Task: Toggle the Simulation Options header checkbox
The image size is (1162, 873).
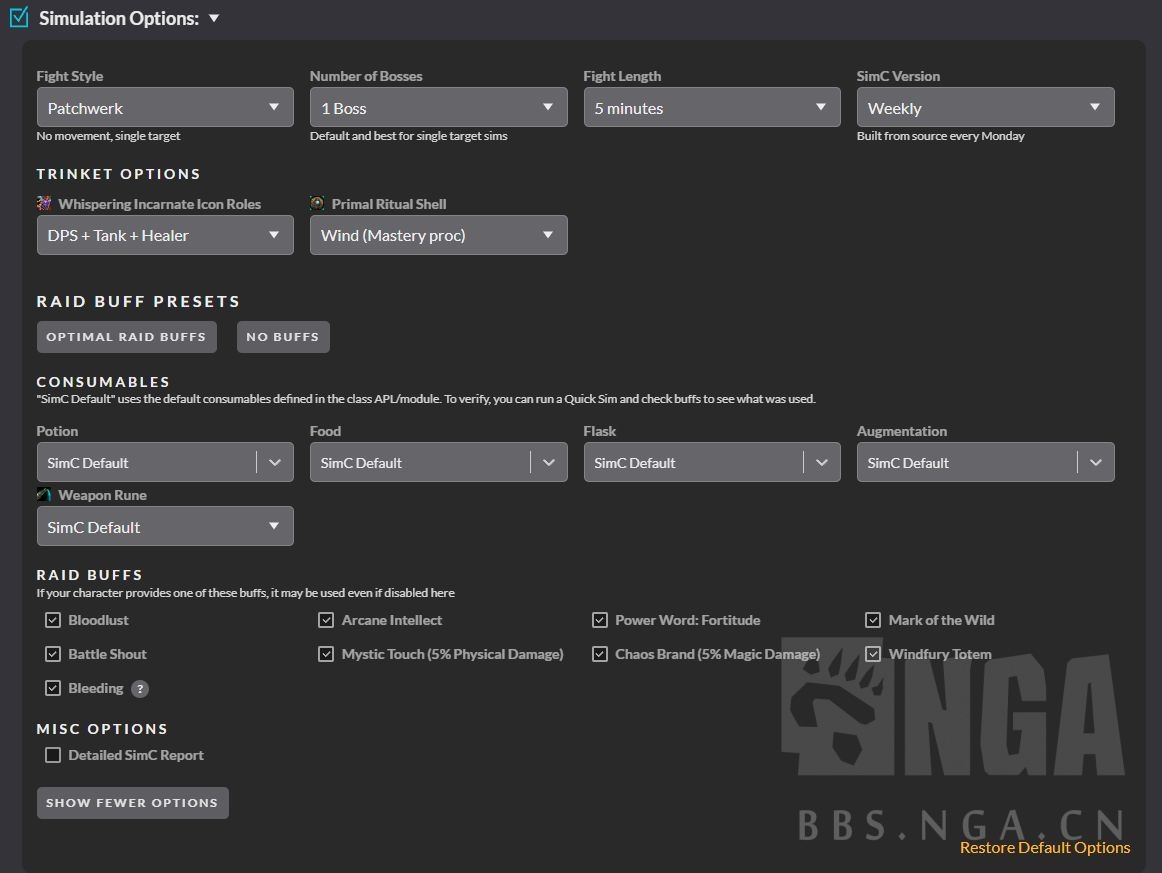Action: (19, 18)
